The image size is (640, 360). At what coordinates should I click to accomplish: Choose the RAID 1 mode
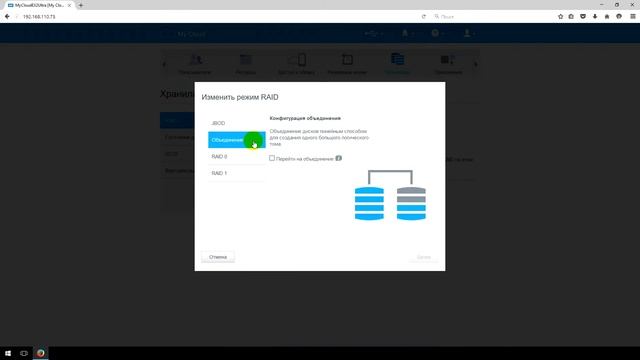(x=236, y=173)
